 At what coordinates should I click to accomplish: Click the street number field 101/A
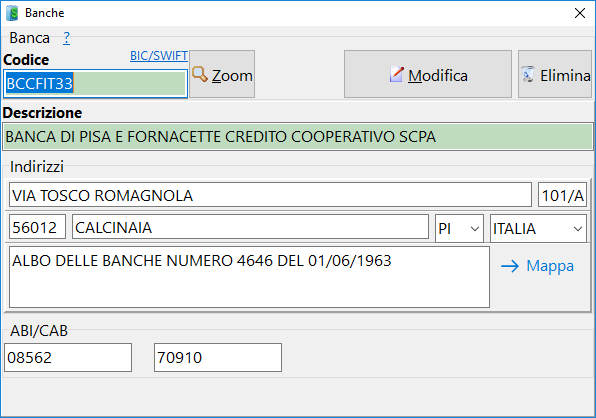click(x=563, y=195)
